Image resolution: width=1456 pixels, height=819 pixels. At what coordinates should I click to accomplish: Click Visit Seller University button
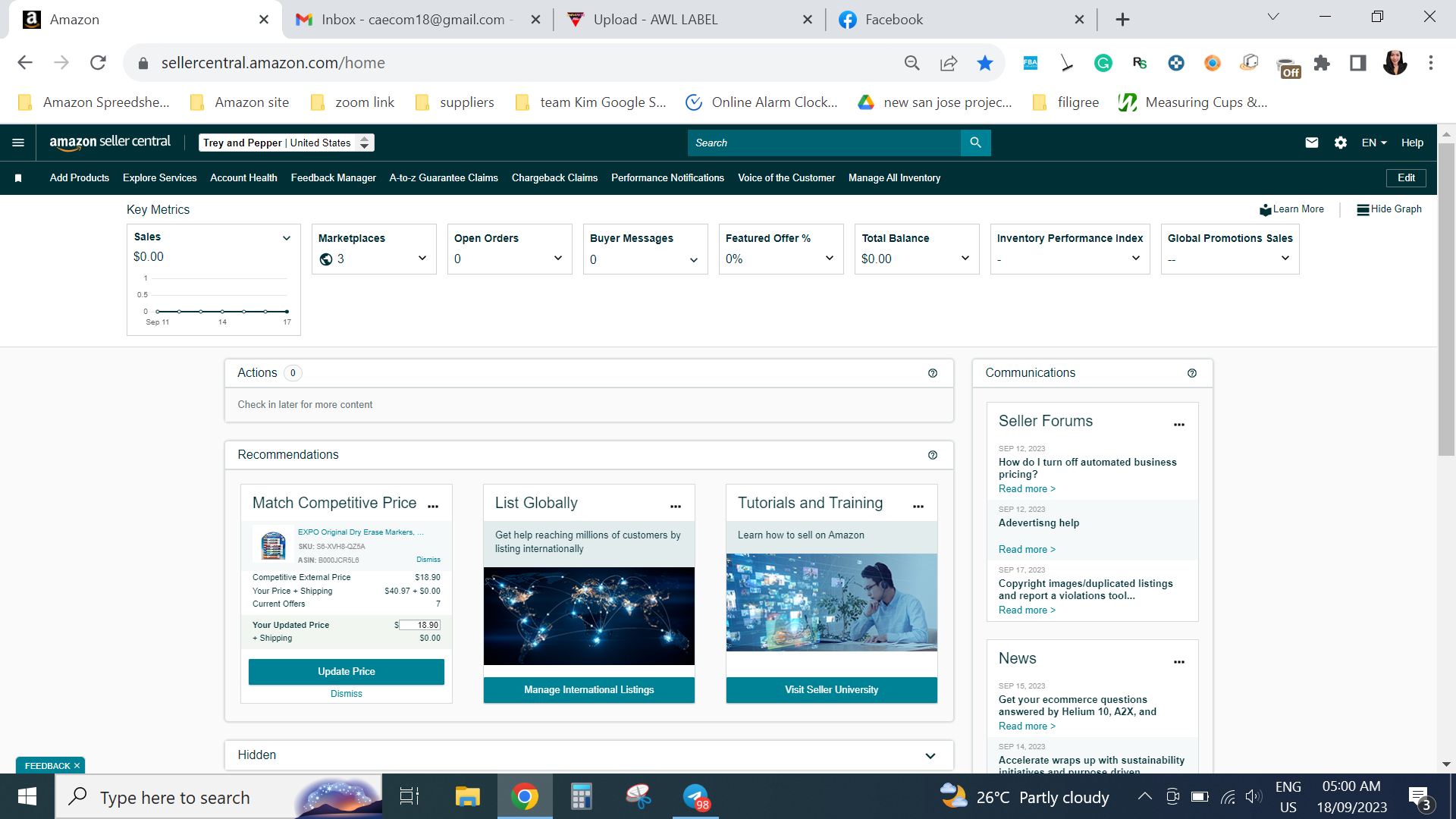832,690
